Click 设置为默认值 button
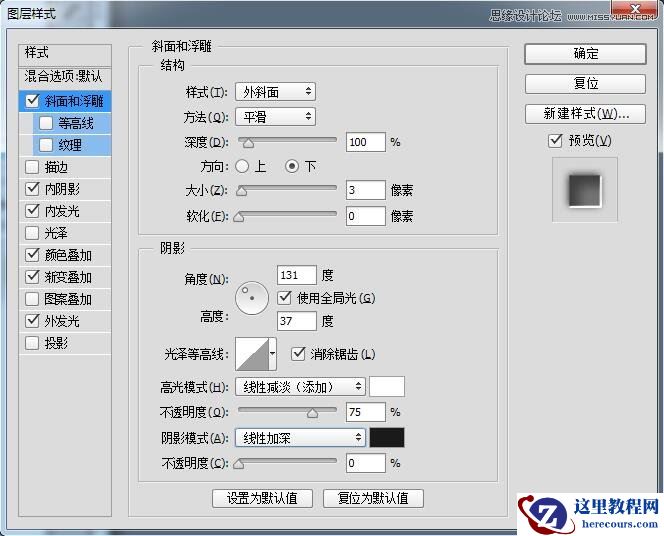 pyautogui.click(x=263, y=498)
